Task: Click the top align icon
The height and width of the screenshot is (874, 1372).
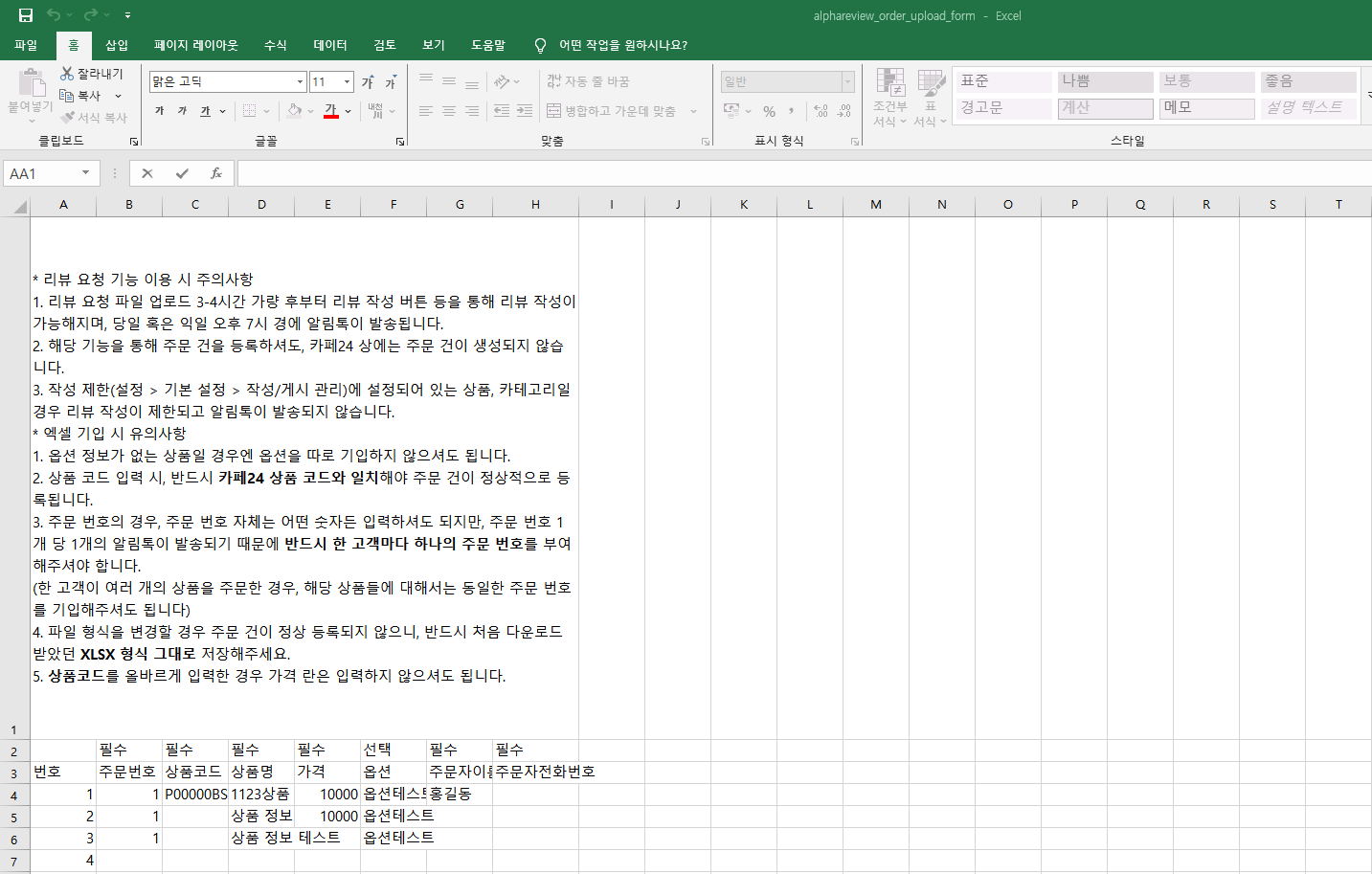Action: [426, 81]
